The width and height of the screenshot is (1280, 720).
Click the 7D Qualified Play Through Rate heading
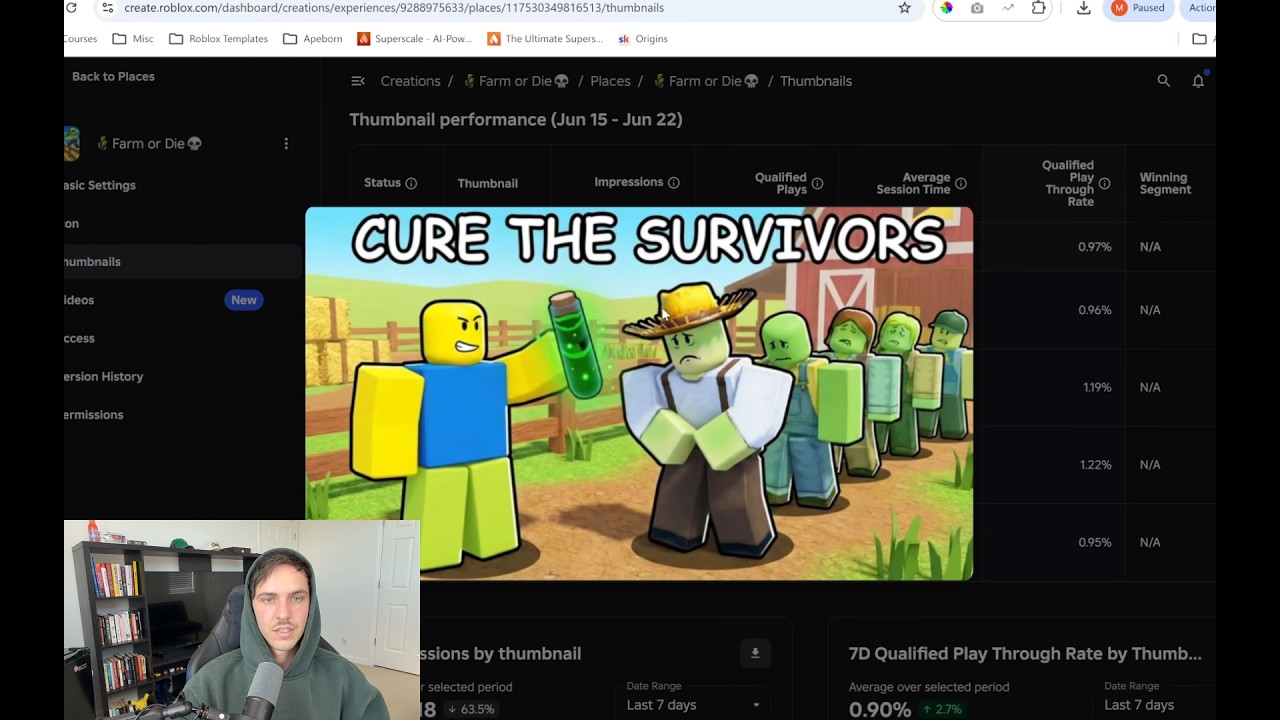pyautogui.click(x=1025, y=653)
